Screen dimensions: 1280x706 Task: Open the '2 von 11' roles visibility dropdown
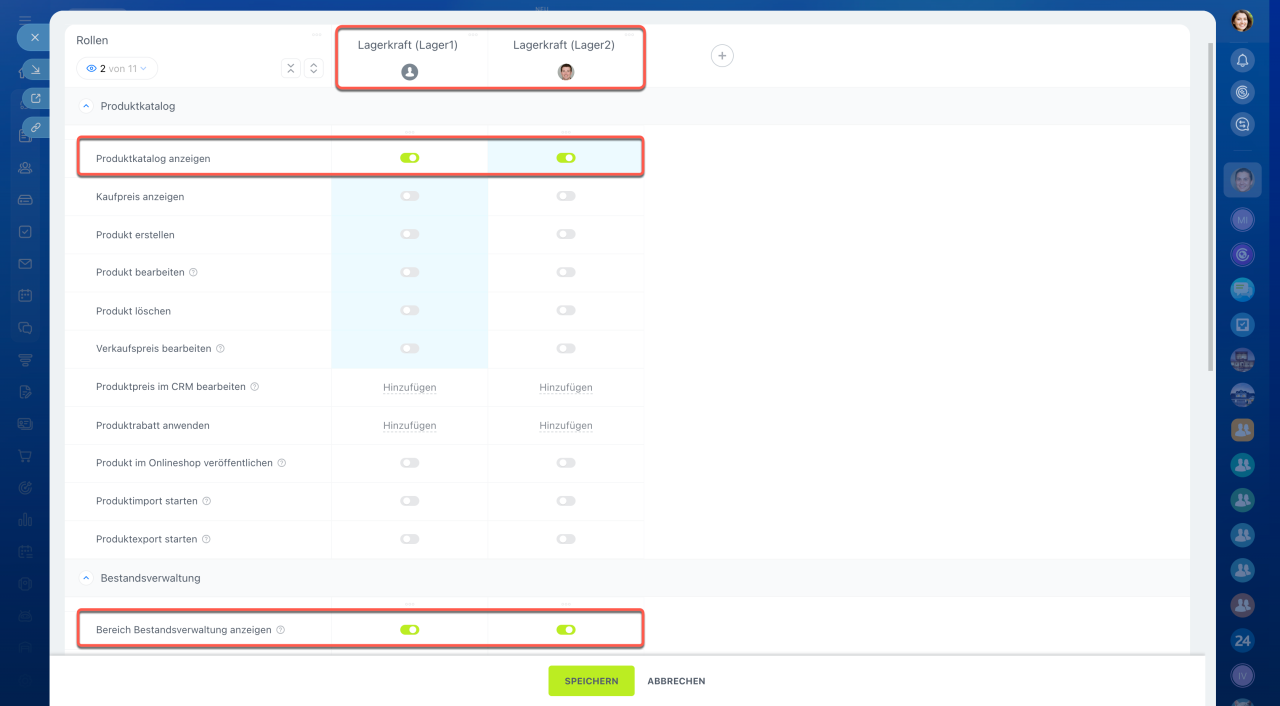[x=117, y=69]
